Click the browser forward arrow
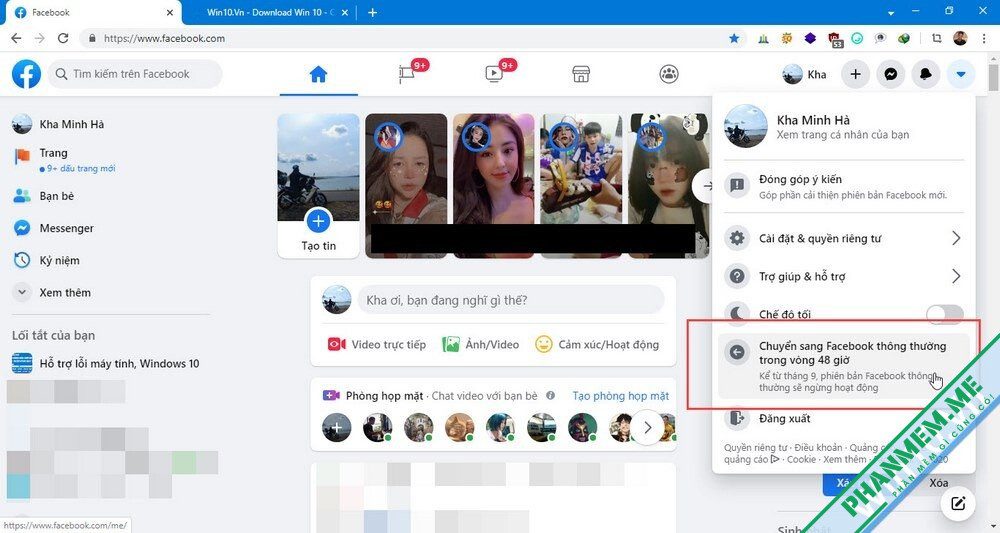The width and height of the screenshot is (1000, 533). [40, 38]
